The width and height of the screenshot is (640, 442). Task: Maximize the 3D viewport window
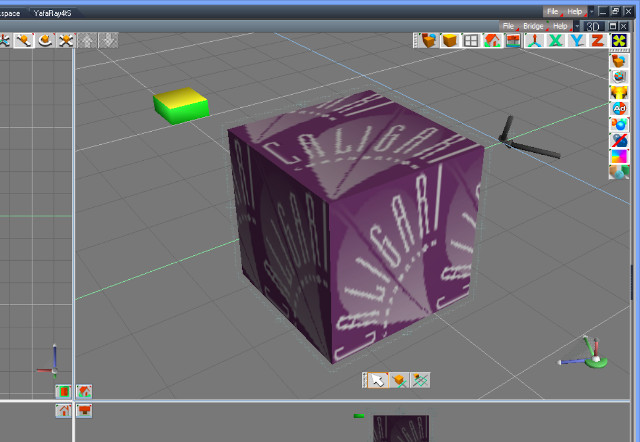(x=613, y=26)
